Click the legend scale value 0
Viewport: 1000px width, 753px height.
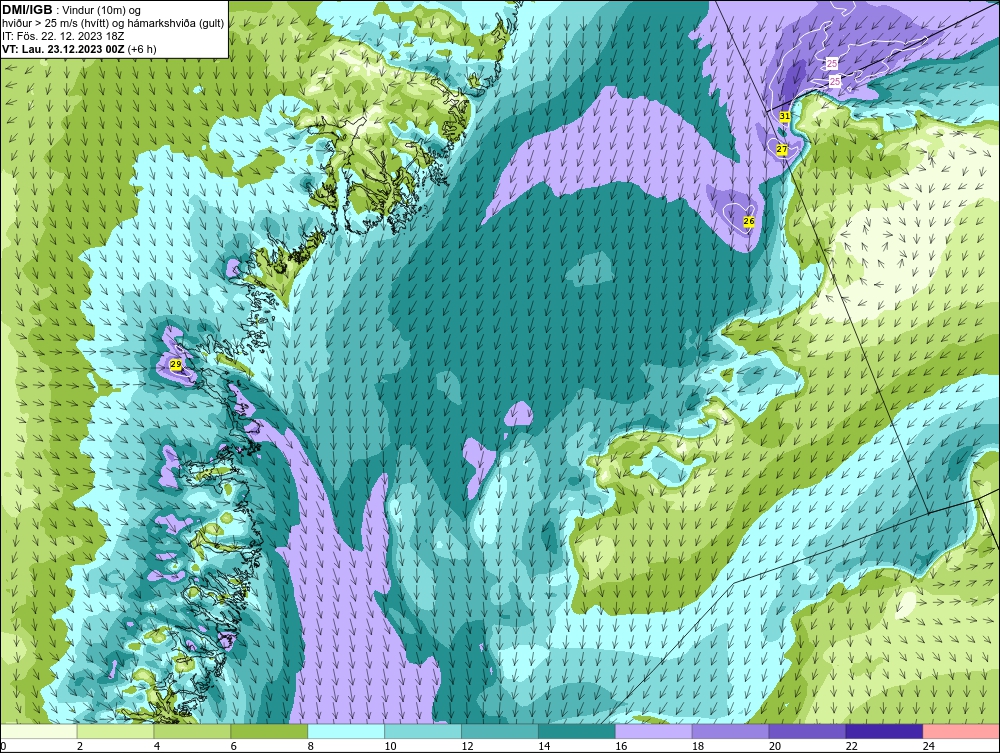click(x=3, y=746)
